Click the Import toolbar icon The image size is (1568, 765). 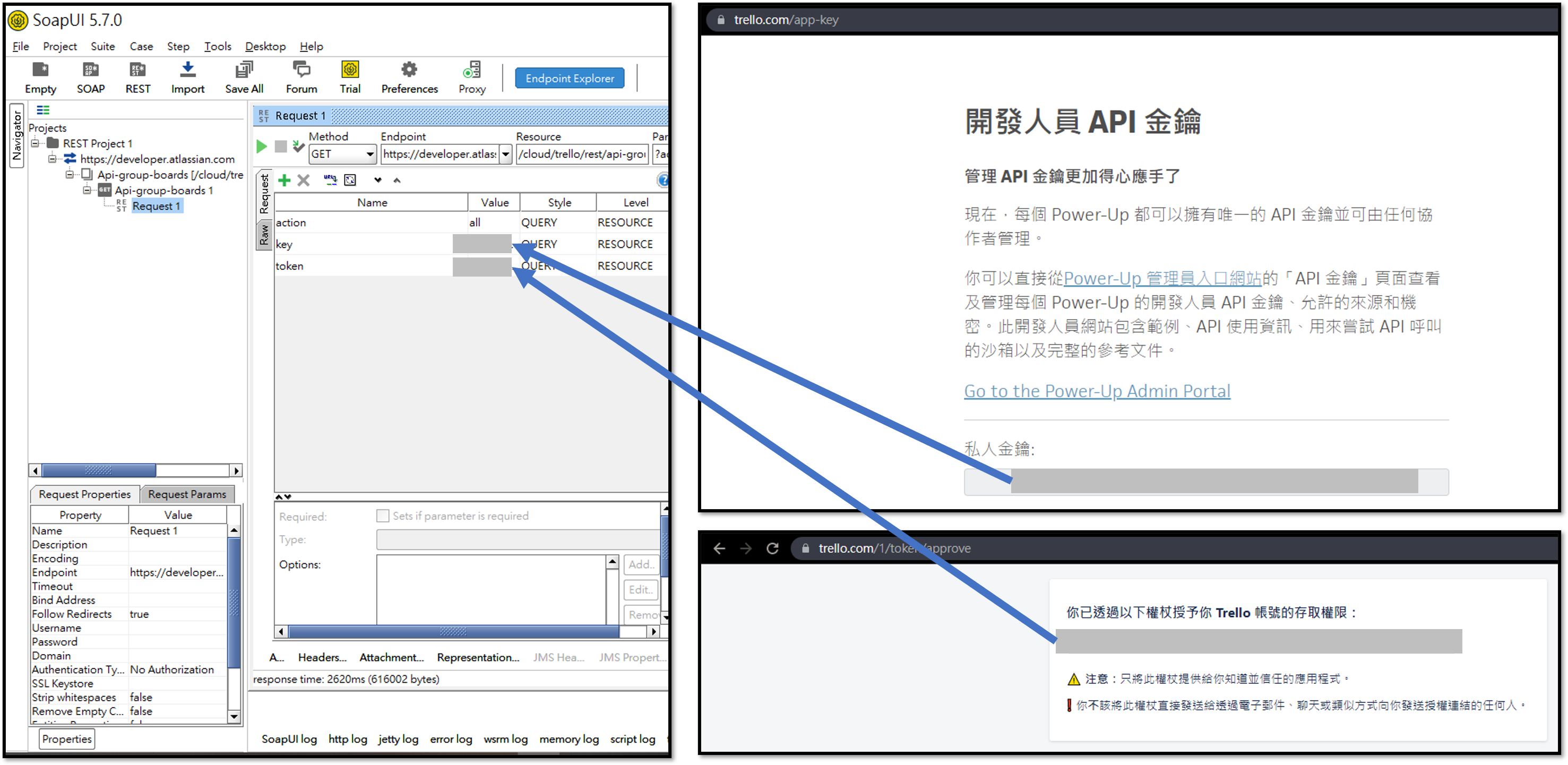187,70
